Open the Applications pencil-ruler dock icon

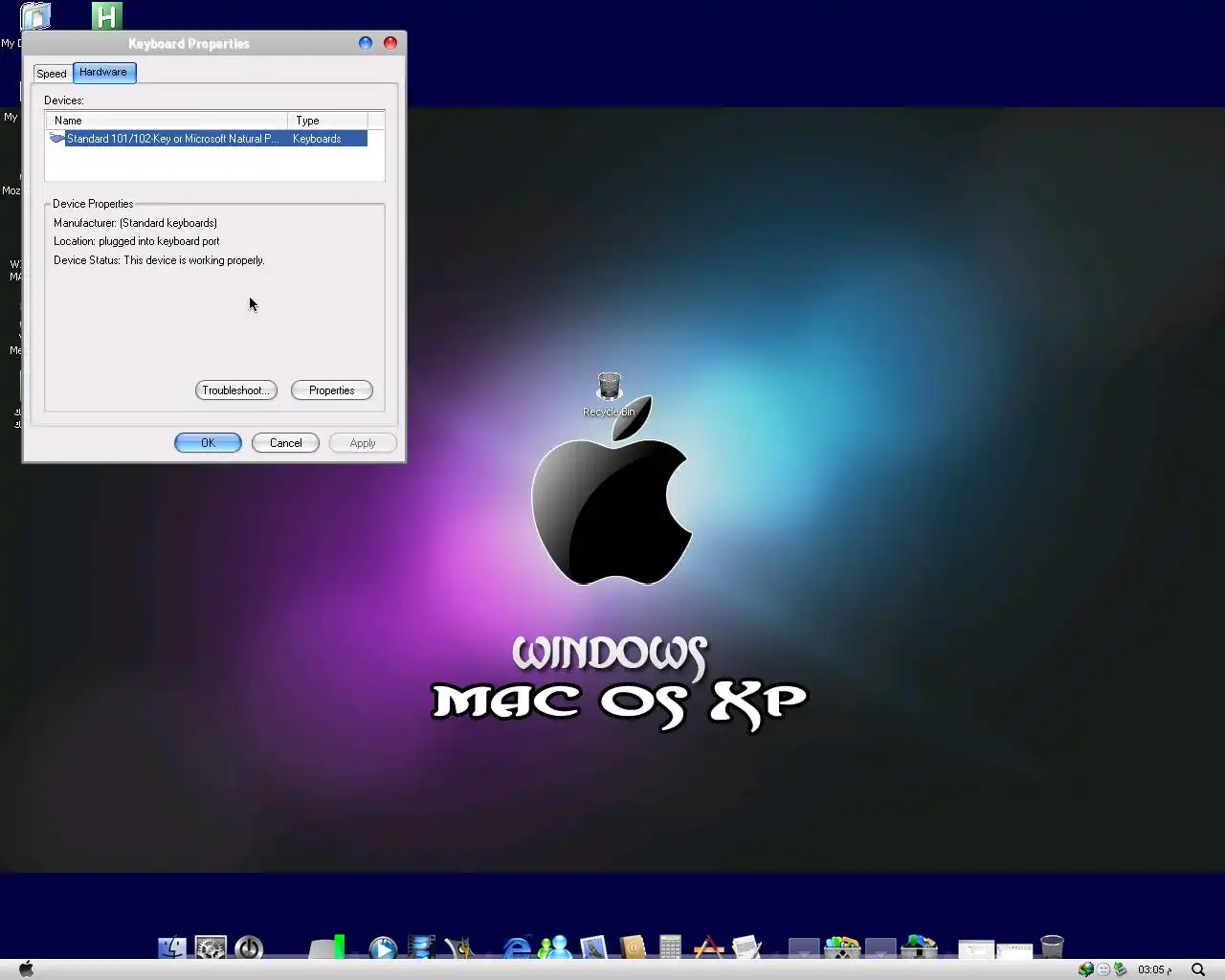click(x=708, y=947)
